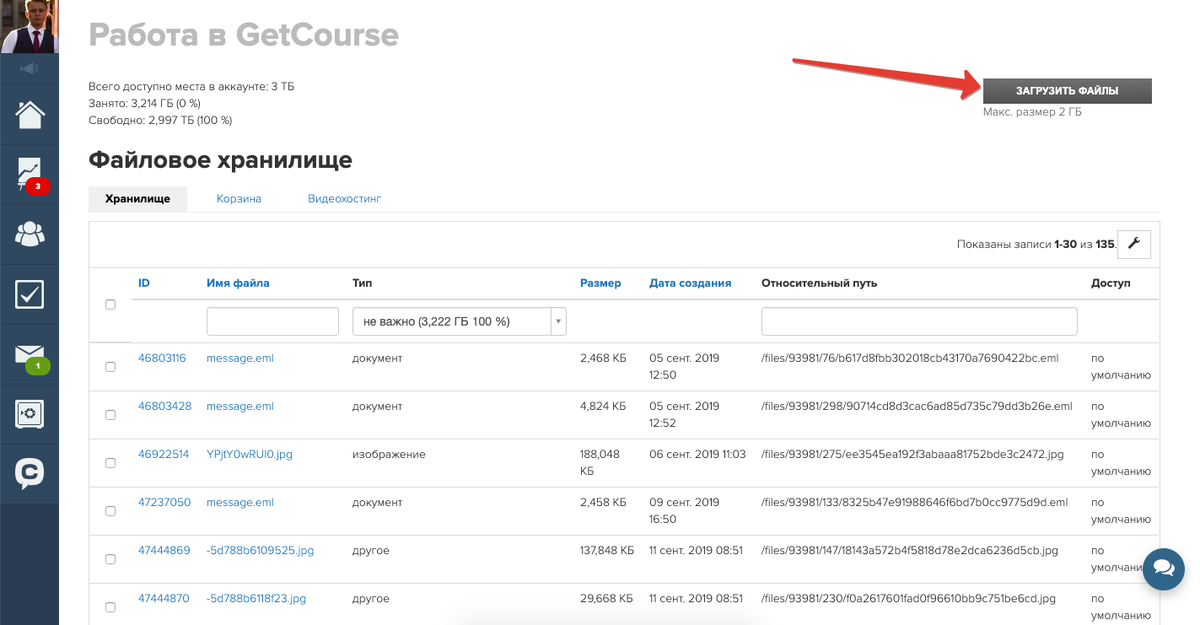The image size is (1200, 625).
Task: Click the ЗАГРУЗИТЬ ФАЙЛЫ button
Action: [1067, 91]
